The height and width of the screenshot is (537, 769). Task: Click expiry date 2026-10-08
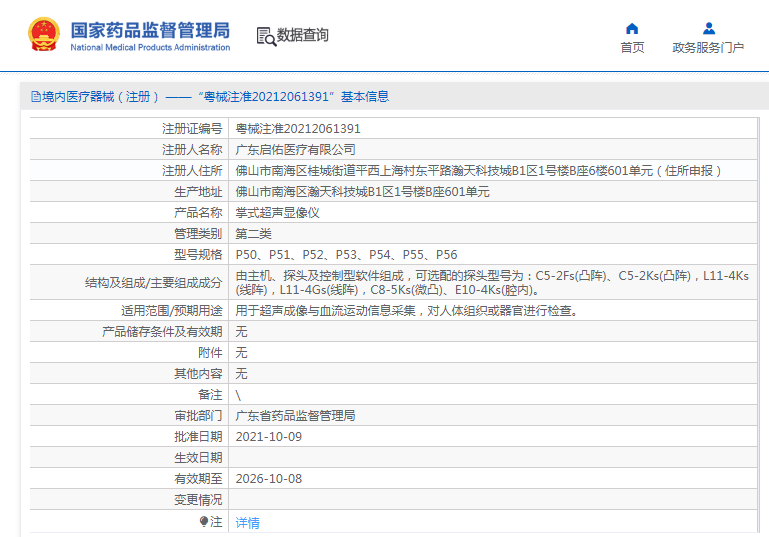point(268,479)
